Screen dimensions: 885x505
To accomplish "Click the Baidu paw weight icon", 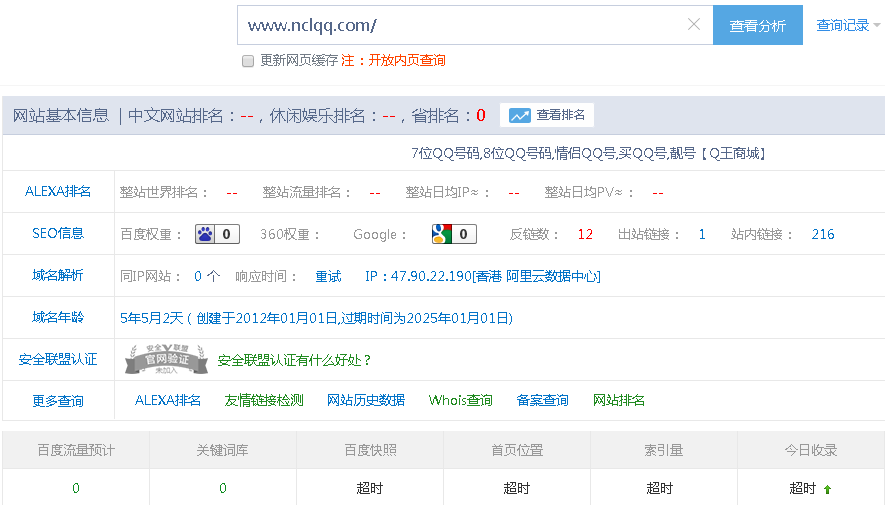I will point(206,235).
